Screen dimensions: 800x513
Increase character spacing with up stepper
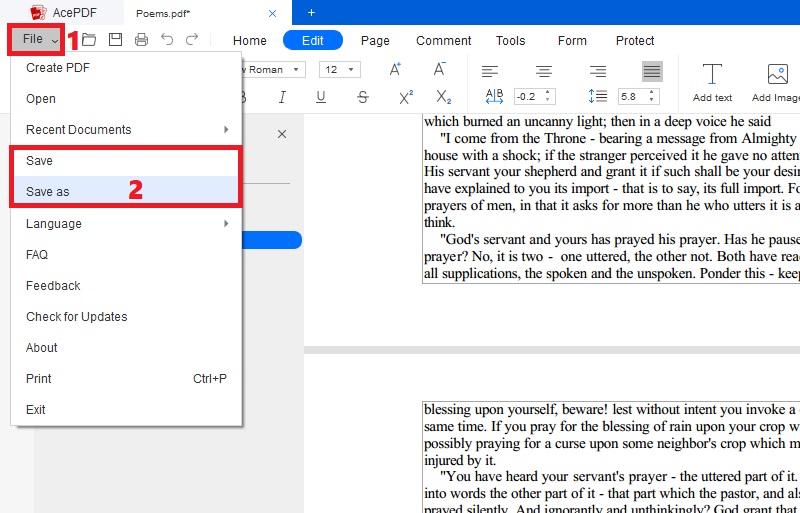click(548, 93)
